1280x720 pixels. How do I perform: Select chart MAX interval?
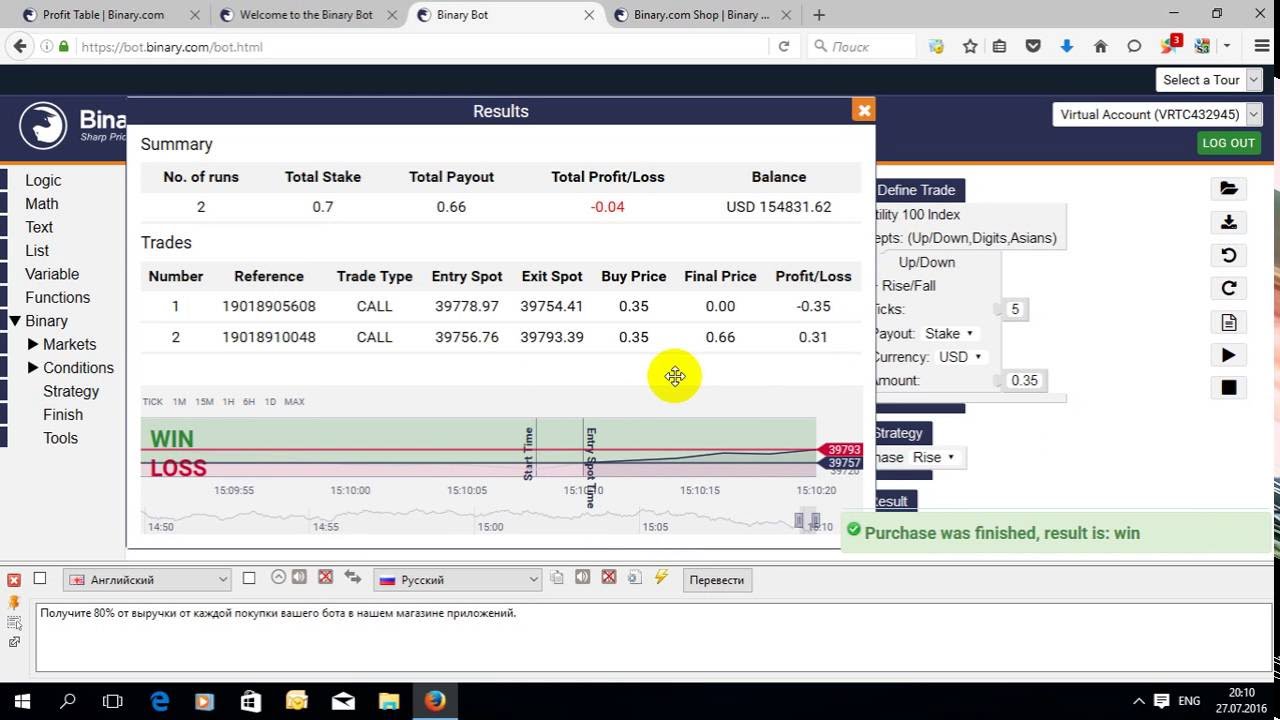pyautogui.click(x=294, y=402)
